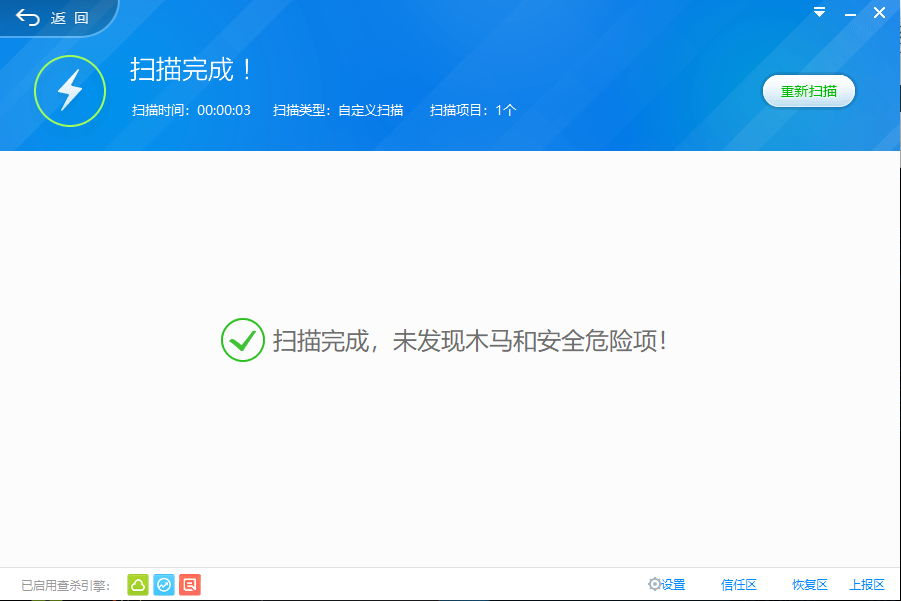The height and width of the screenshot is (601, 901).
Task: Open the 设置 settings link
Action: pyautogui.click(x=673, y=585)
